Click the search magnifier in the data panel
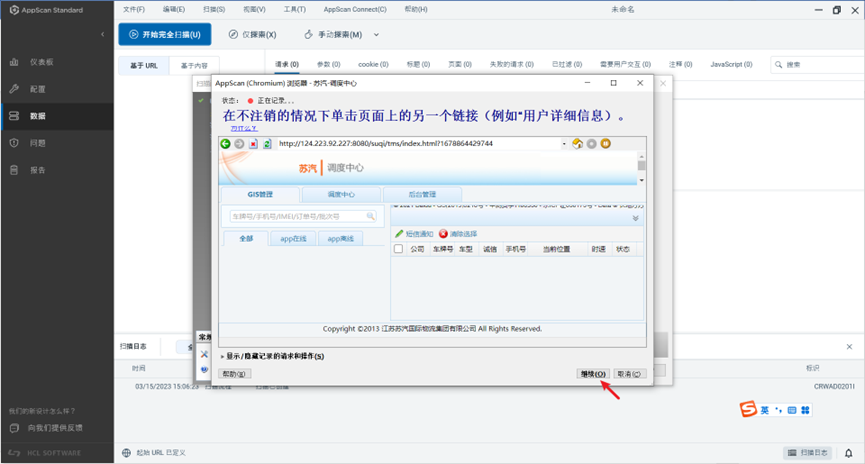Screen dimensions: 865x464 point(778,65)
